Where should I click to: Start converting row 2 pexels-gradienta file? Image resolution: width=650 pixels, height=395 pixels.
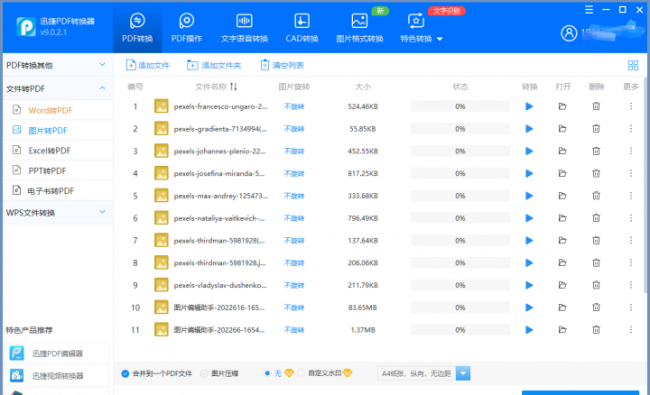click(529, 129)
